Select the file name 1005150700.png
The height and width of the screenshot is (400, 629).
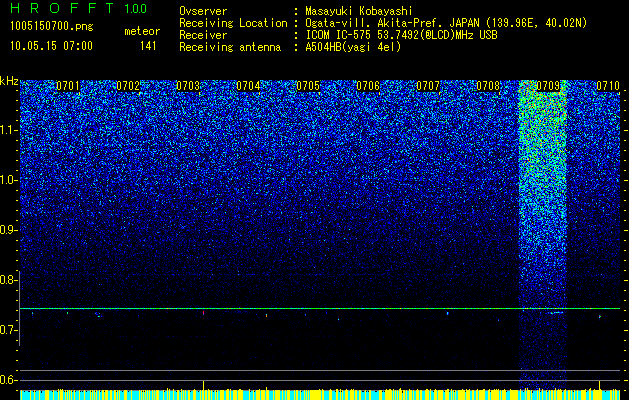[x=52, y=27]
